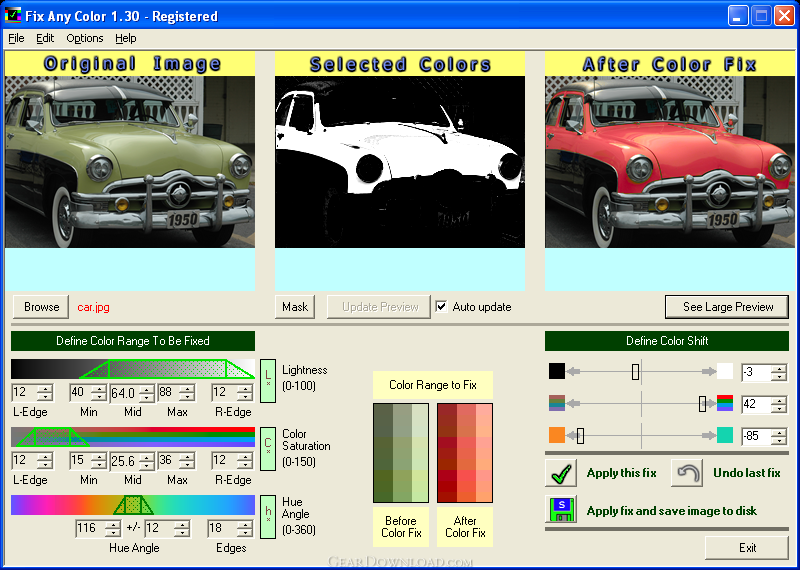
Task: Click the Color Saturation range bar
Action: pyautogui.click(x=133, y=437)
